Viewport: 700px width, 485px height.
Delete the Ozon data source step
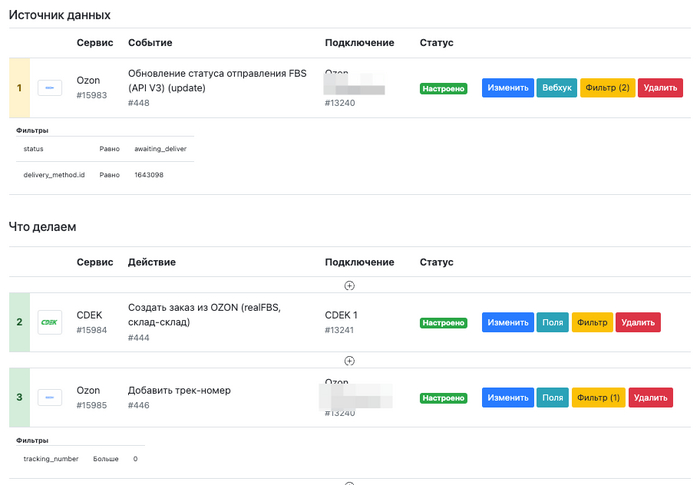click(x=660, y=88)
